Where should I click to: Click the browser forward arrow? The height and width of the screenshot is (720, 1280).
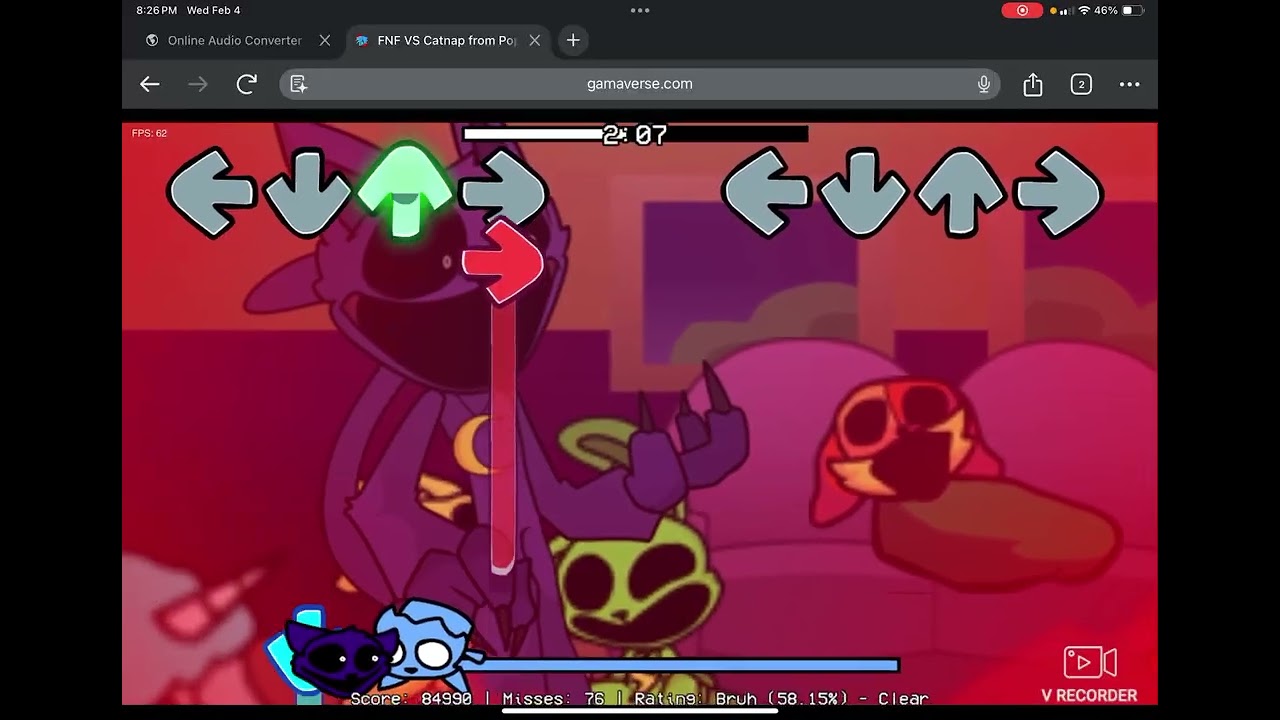click(x=198, y=84)
